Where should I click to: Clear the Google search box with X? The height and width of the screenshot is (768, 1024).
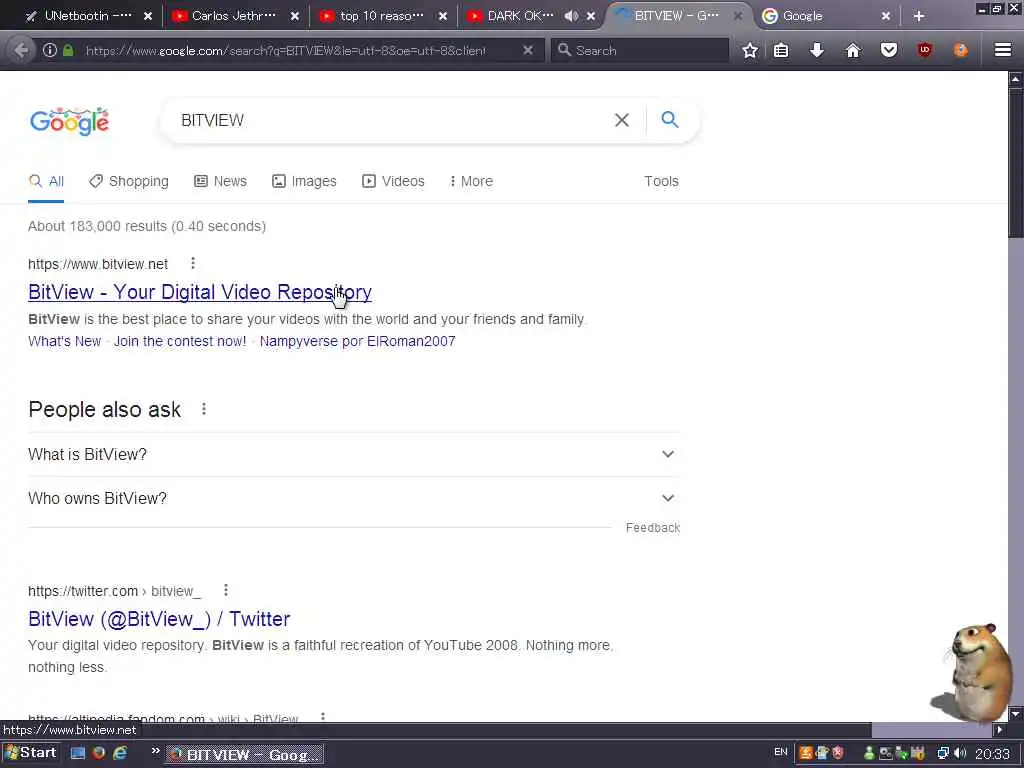point(622,120)
